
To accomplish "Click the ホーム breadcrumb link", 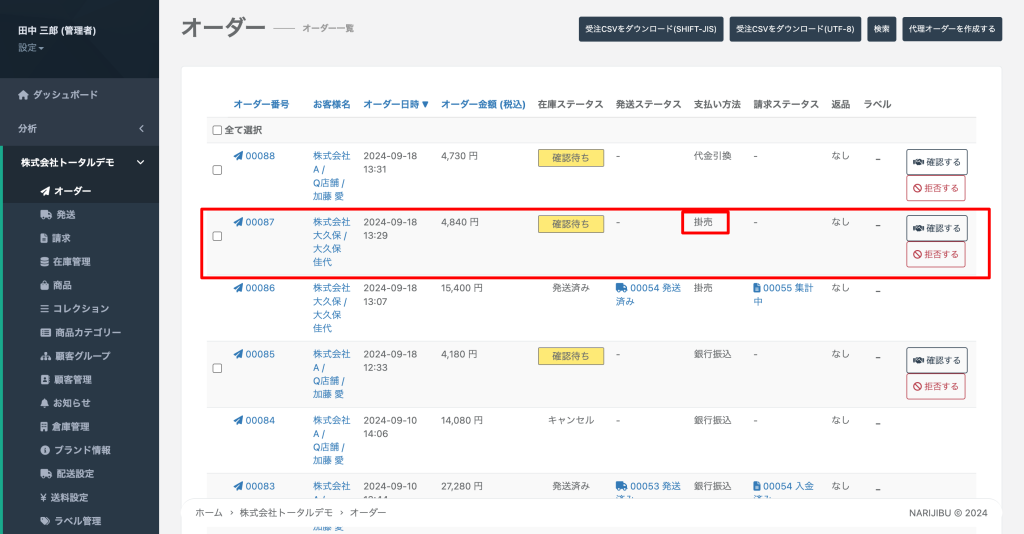I will point(209,512).
